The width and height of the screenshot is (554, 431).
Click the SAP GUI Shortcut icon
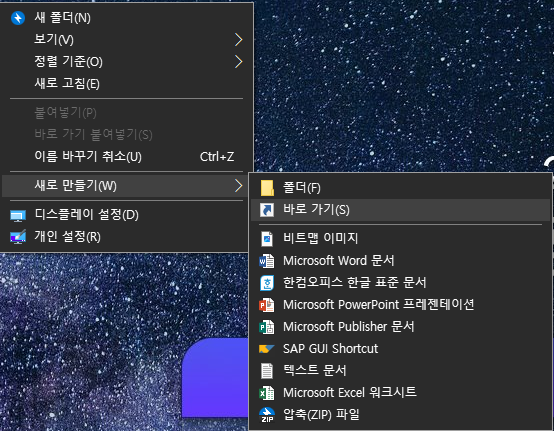(266, 349)
